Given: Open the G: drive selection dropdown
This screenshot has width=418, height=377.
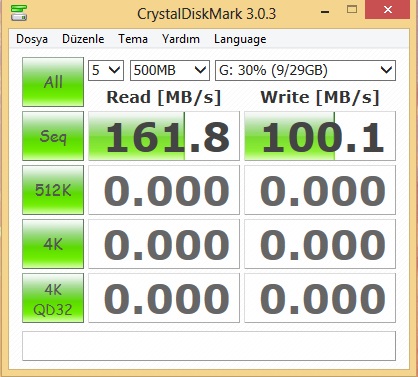Looking at the screenshot, I should (x=305, y=70).
